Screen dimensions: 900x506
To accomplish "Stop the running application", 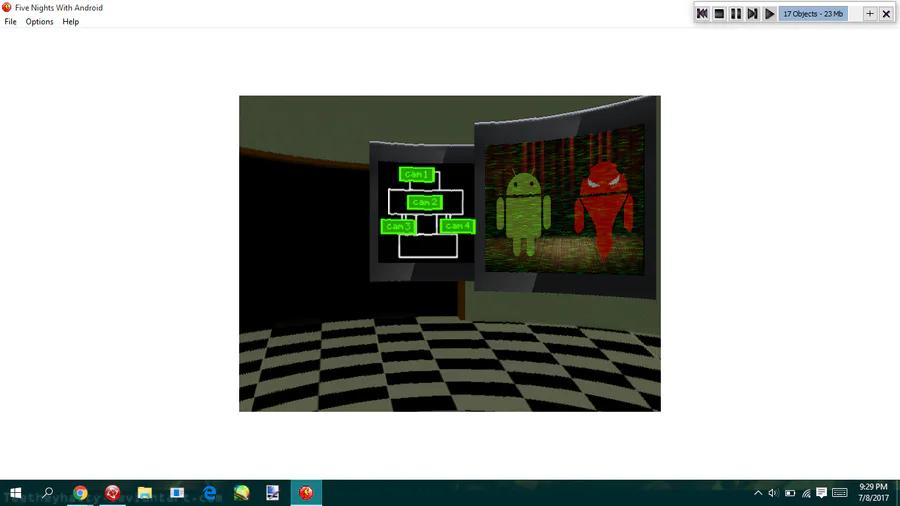I will 719,14.
